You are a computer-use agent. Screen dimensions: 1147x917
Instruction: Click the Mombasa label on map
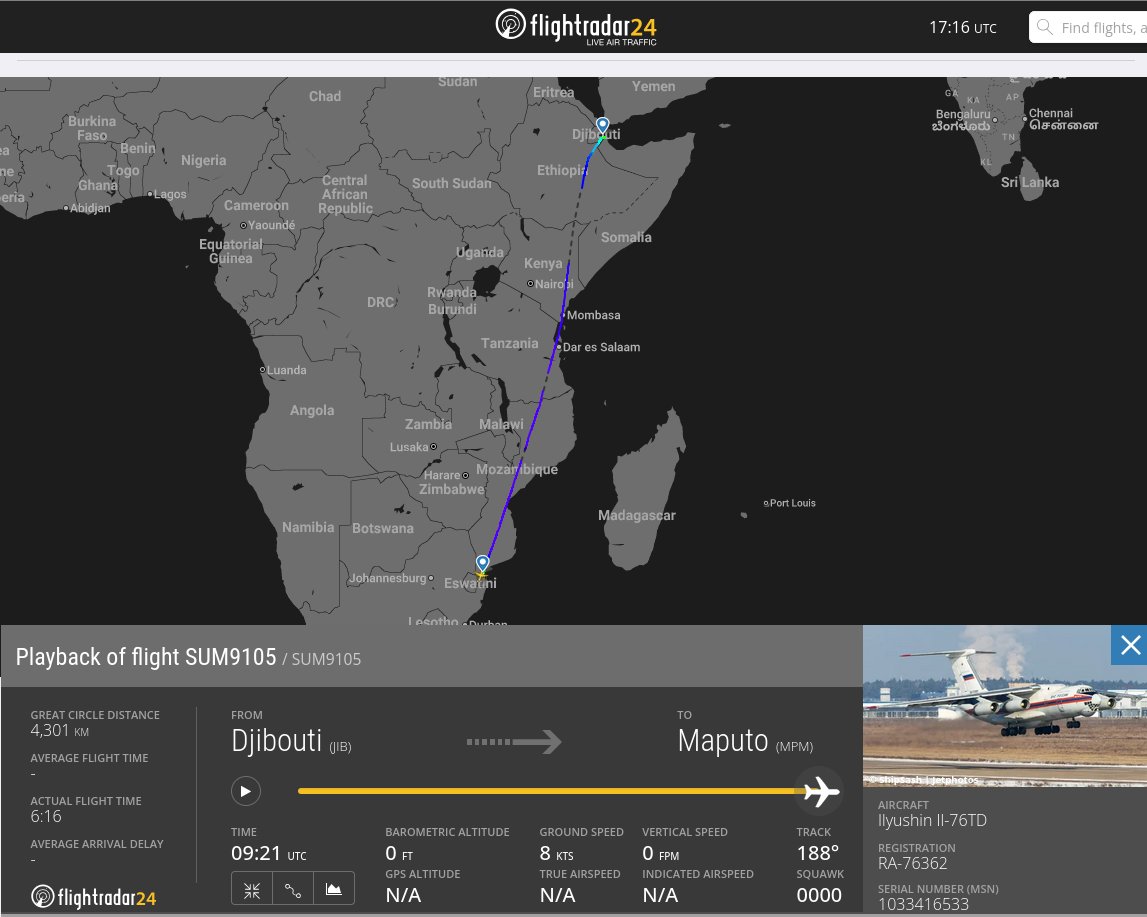click(593, 315)
